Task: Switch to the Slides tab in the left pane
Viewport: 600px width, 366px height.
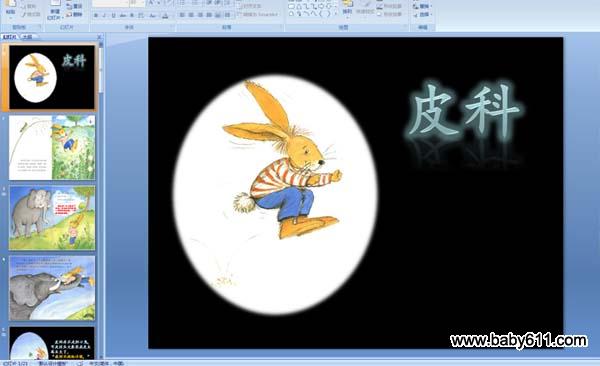Action: point(10,37)
